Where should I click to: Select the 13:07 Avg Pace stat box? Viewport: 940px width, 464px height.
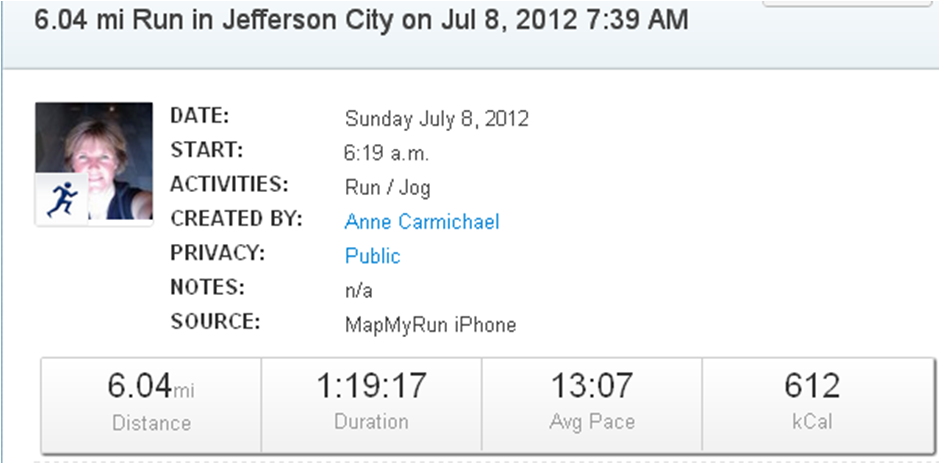(592, 403)
